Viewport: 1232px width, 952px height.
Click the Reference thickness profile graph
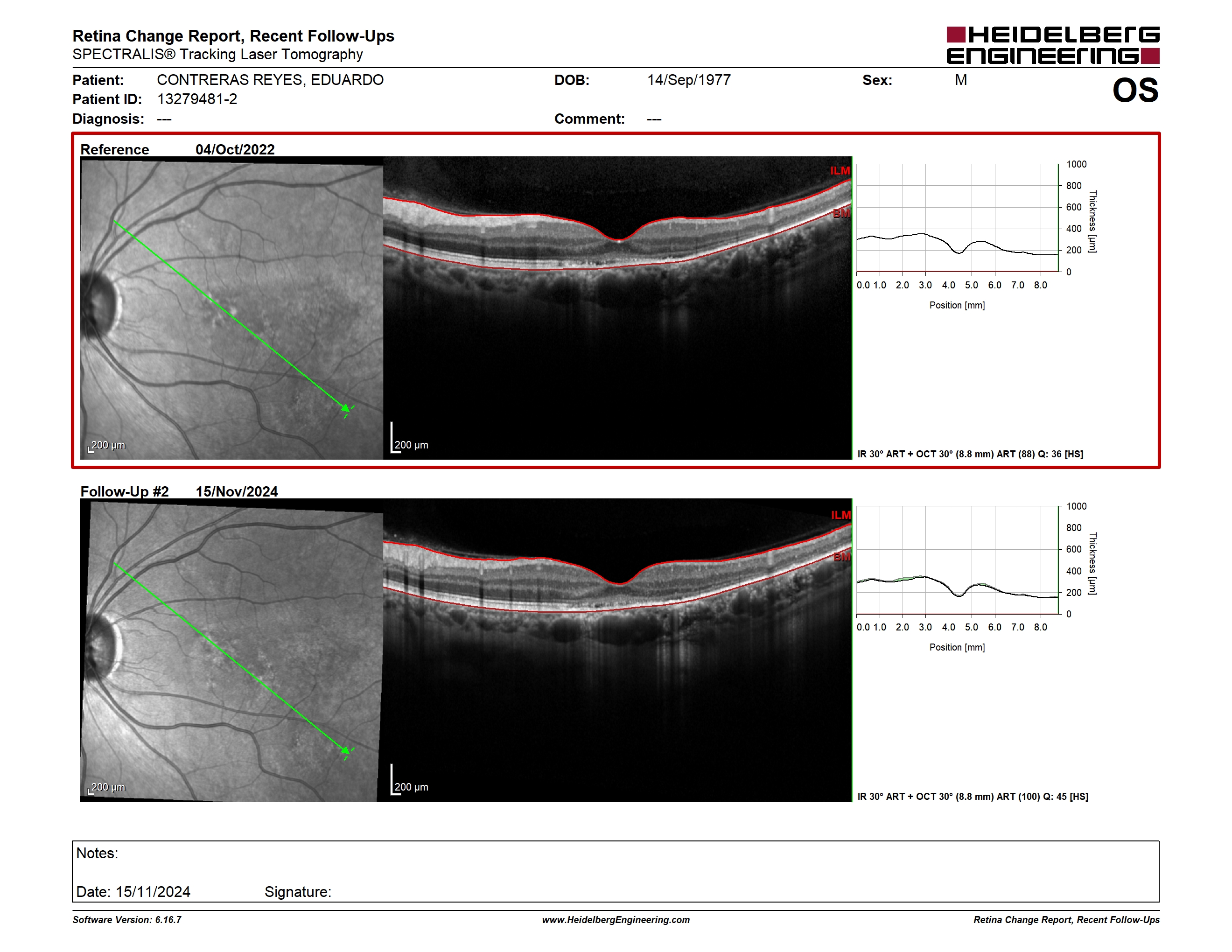957,217
